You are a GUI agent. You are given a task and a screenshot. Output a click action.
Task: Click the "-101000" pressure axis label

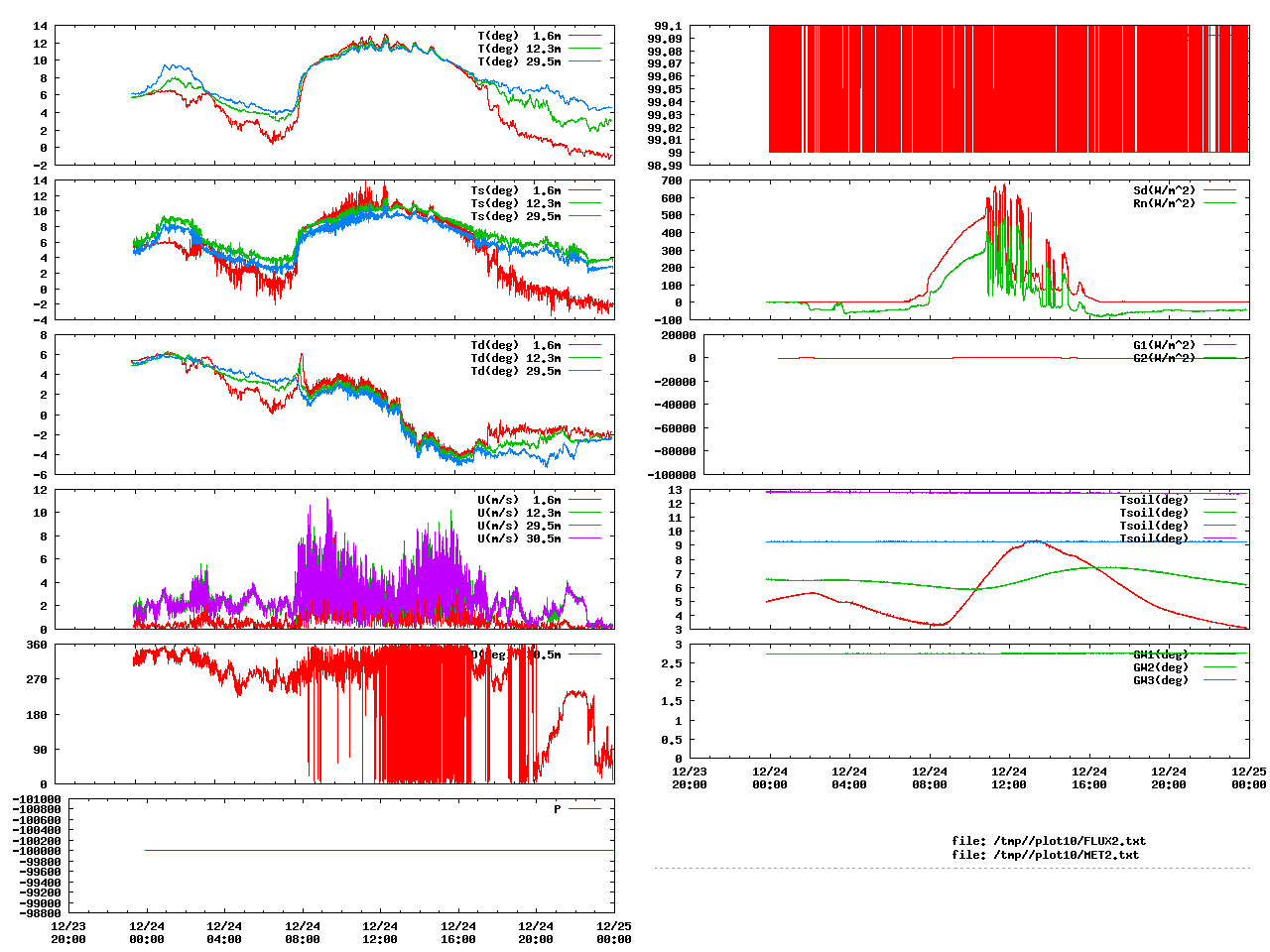pos(37,799)
